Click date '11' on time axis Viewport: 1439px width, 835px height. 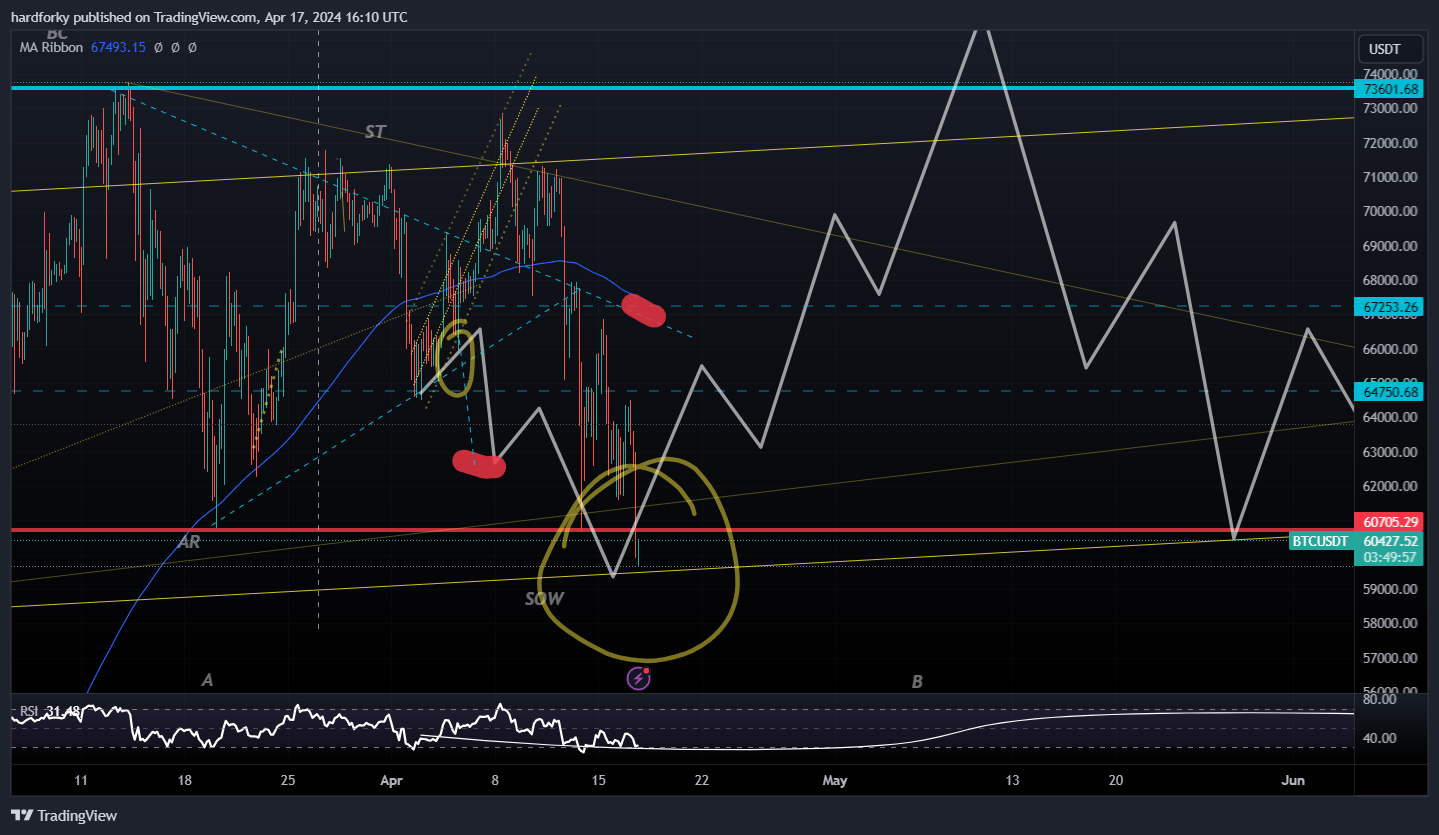coord(81,781)
